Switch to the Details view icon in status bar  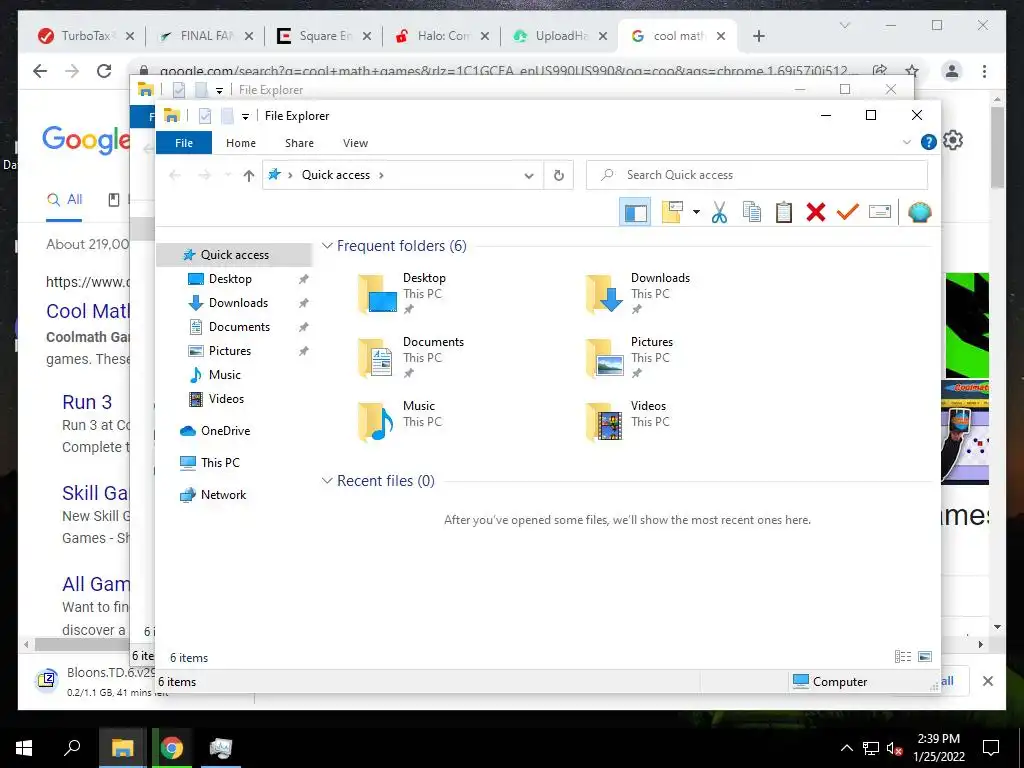903,657
